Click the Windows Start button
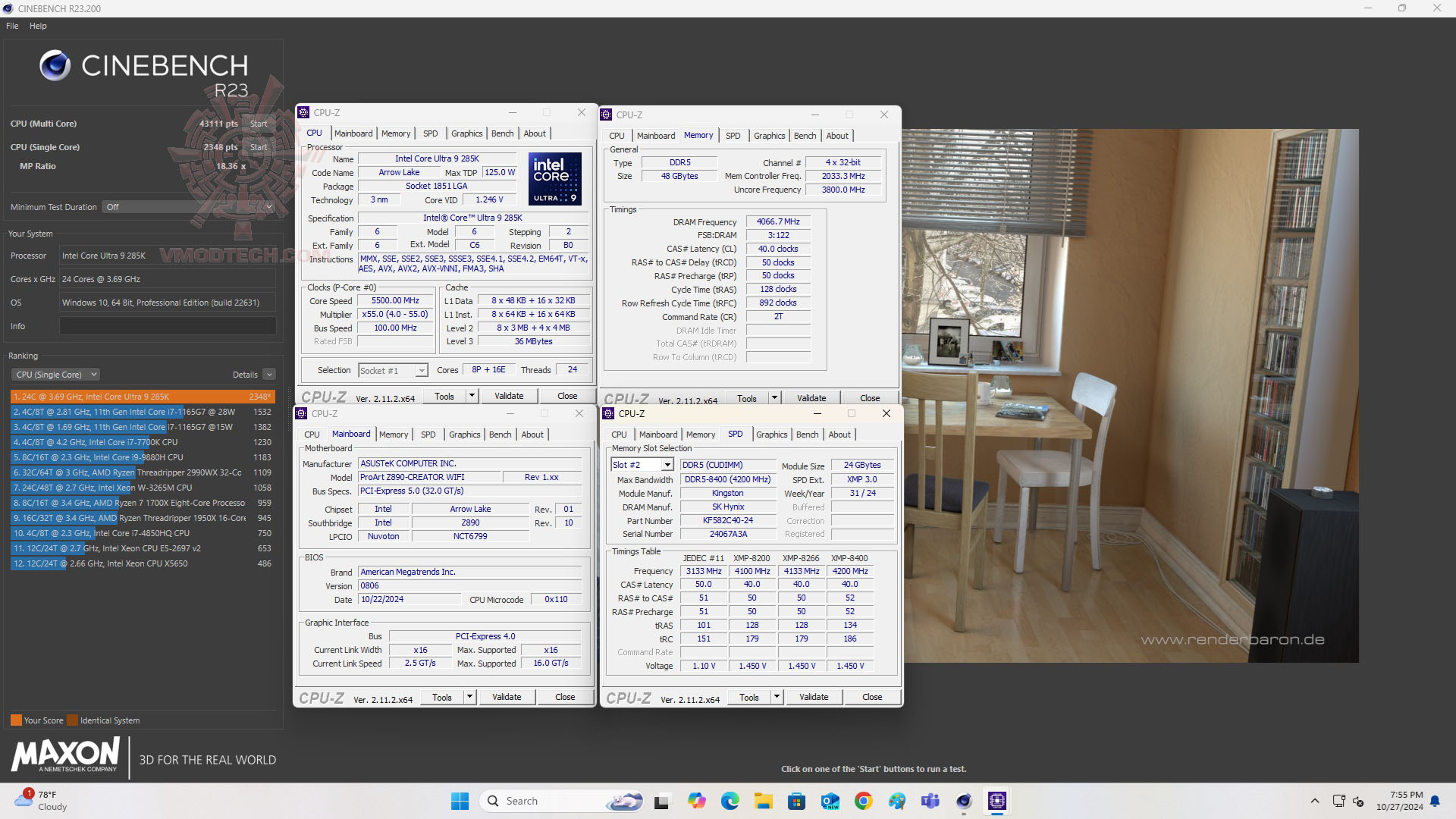Image resolution: width=1456 pixels, height=819 pixels. coord(460,801)
